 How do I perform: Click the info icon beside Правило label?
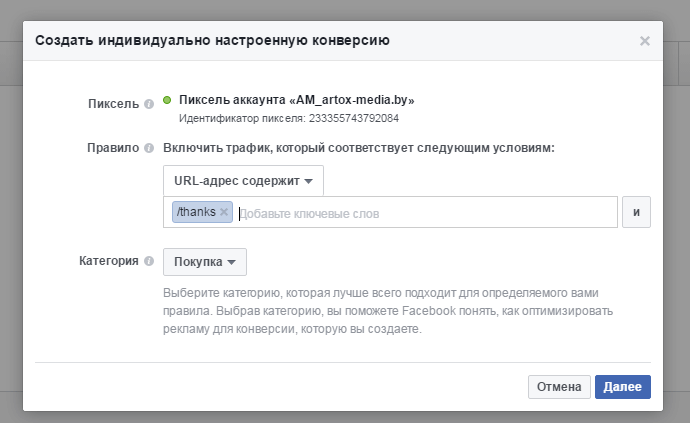pyautogui.click(x=149, y=149)
